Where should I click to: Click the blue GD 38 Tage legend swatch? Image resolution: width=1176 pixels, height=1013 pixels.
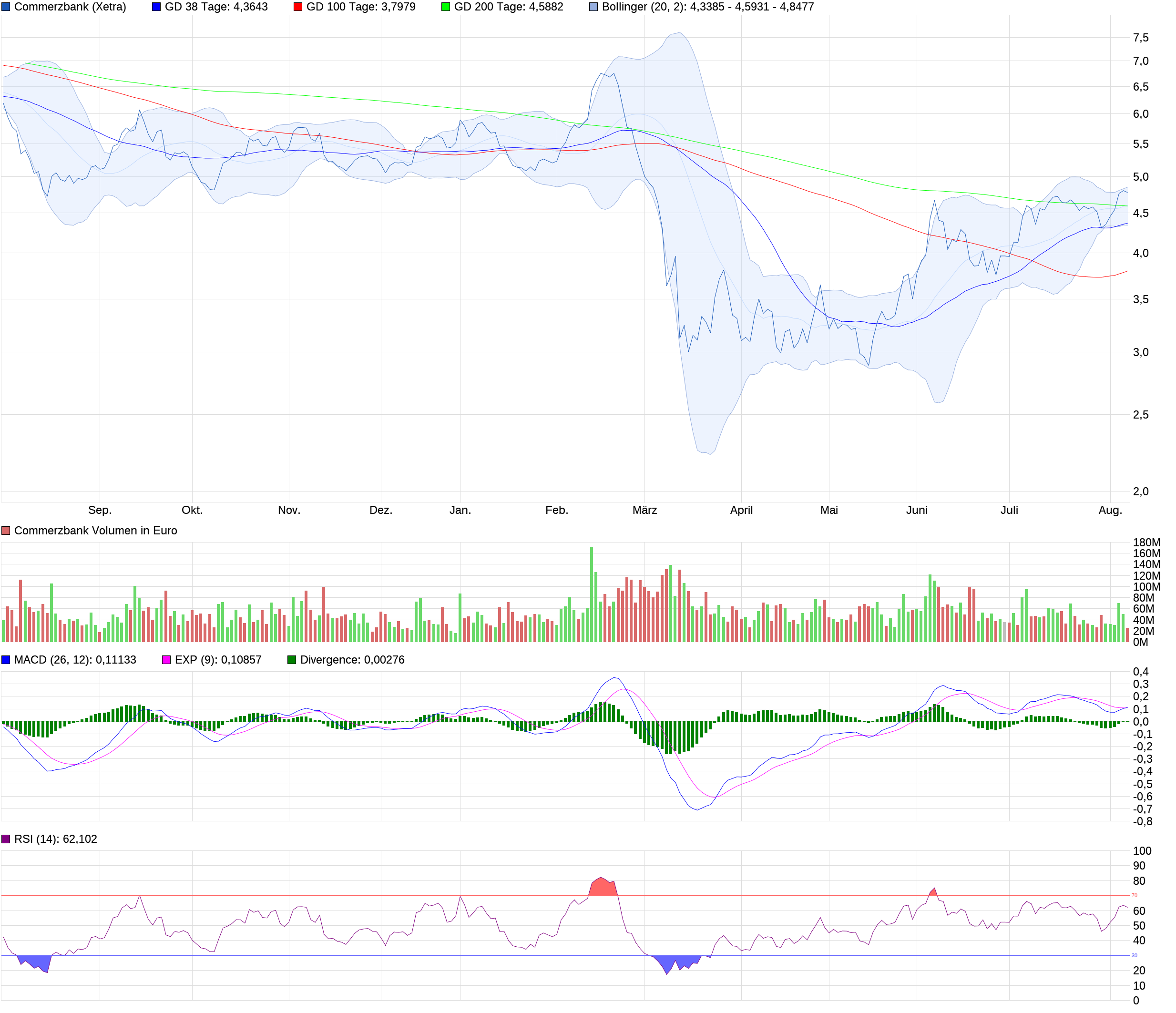pyautogui.click(x=157, y=7)
